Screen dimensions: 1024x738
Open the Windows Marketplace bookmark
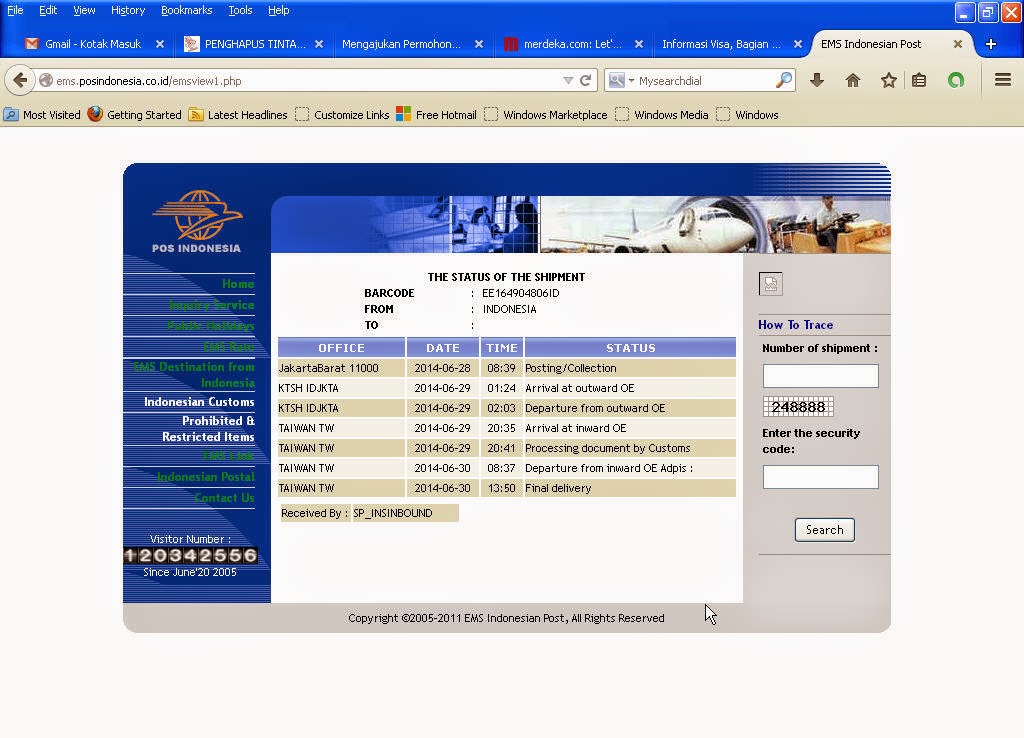tap(547, 115)
